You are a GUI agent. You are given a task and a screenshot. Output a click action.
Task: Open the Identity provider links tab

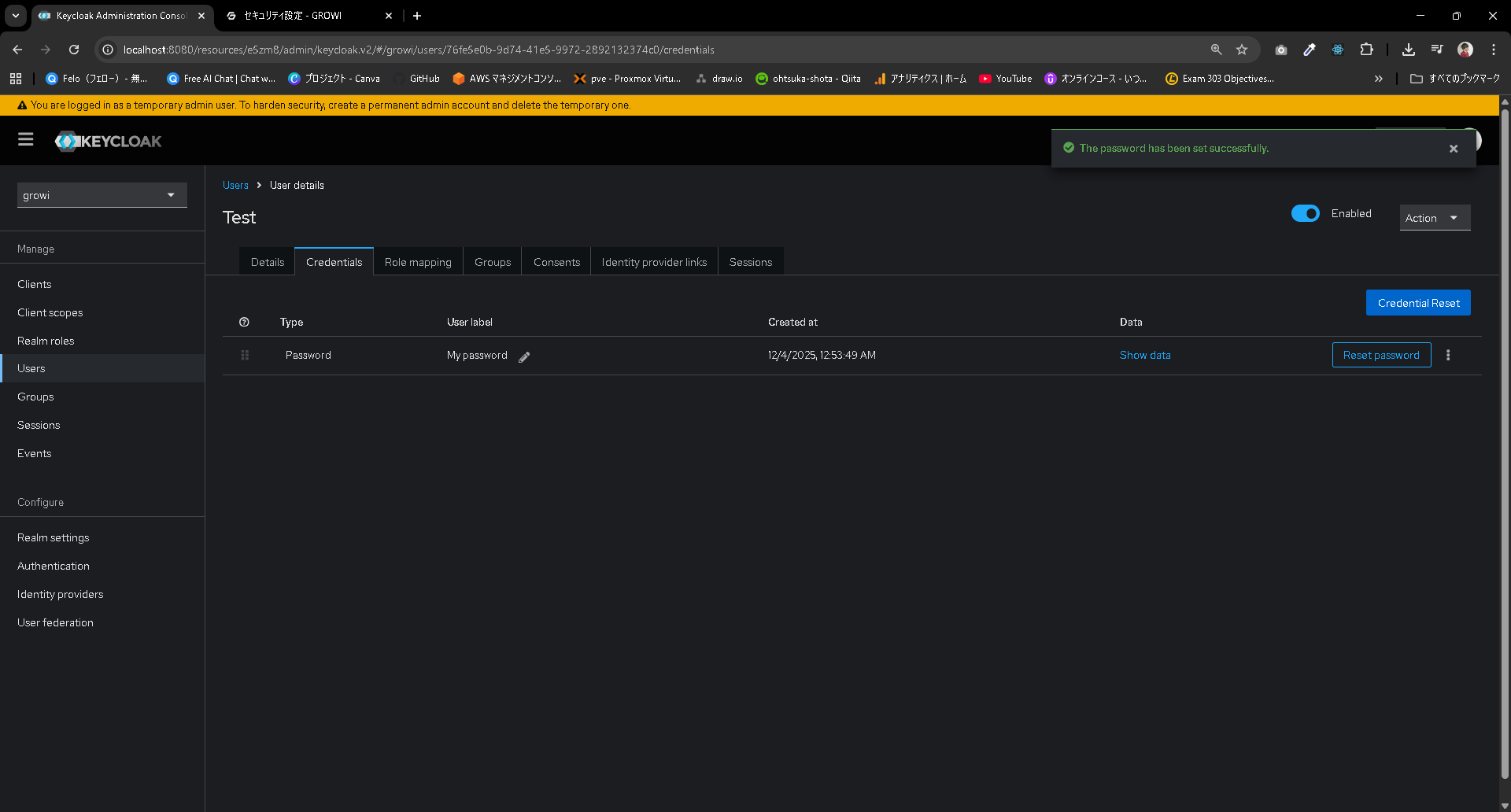[654, 262]
